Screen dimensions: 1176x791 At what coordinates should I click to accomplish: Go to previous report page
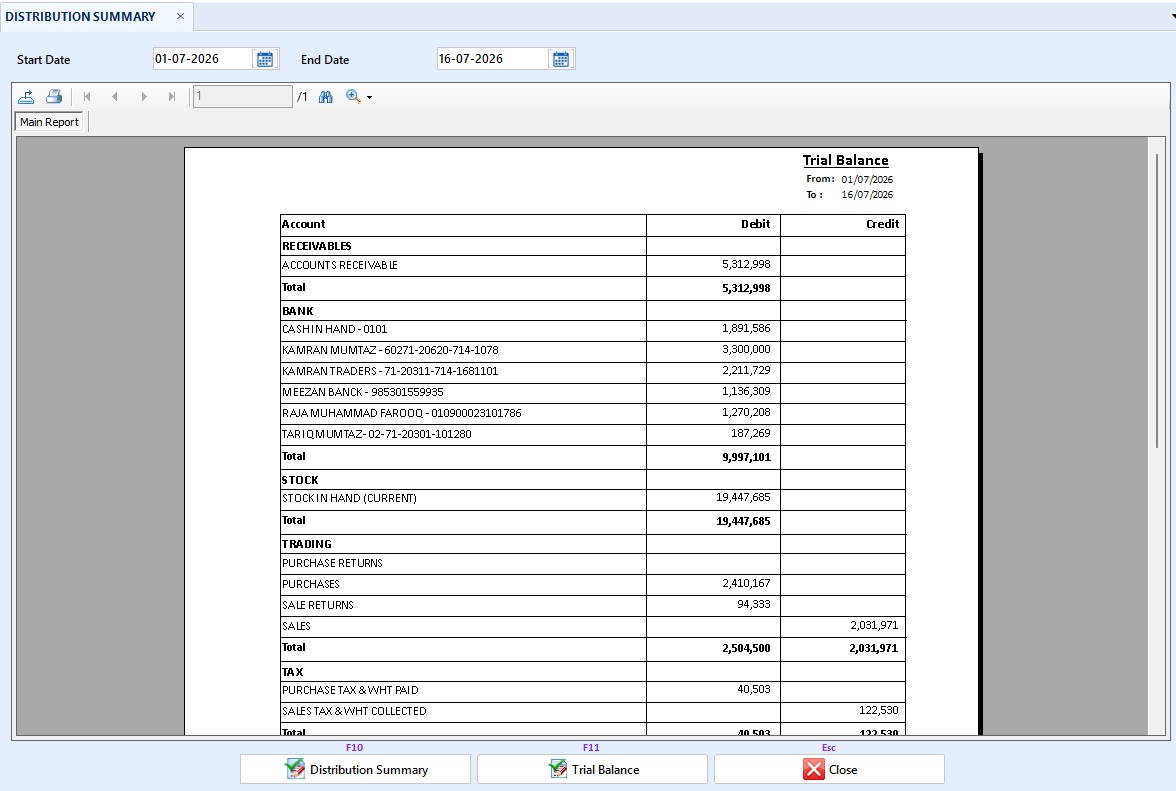[115, 97]
